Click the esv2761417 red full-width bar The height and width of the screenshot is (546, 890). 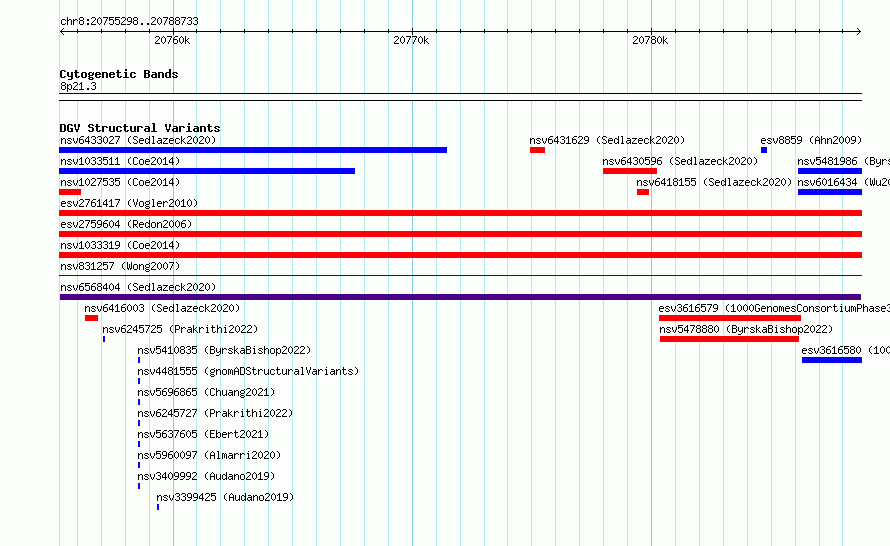[460, 213]
